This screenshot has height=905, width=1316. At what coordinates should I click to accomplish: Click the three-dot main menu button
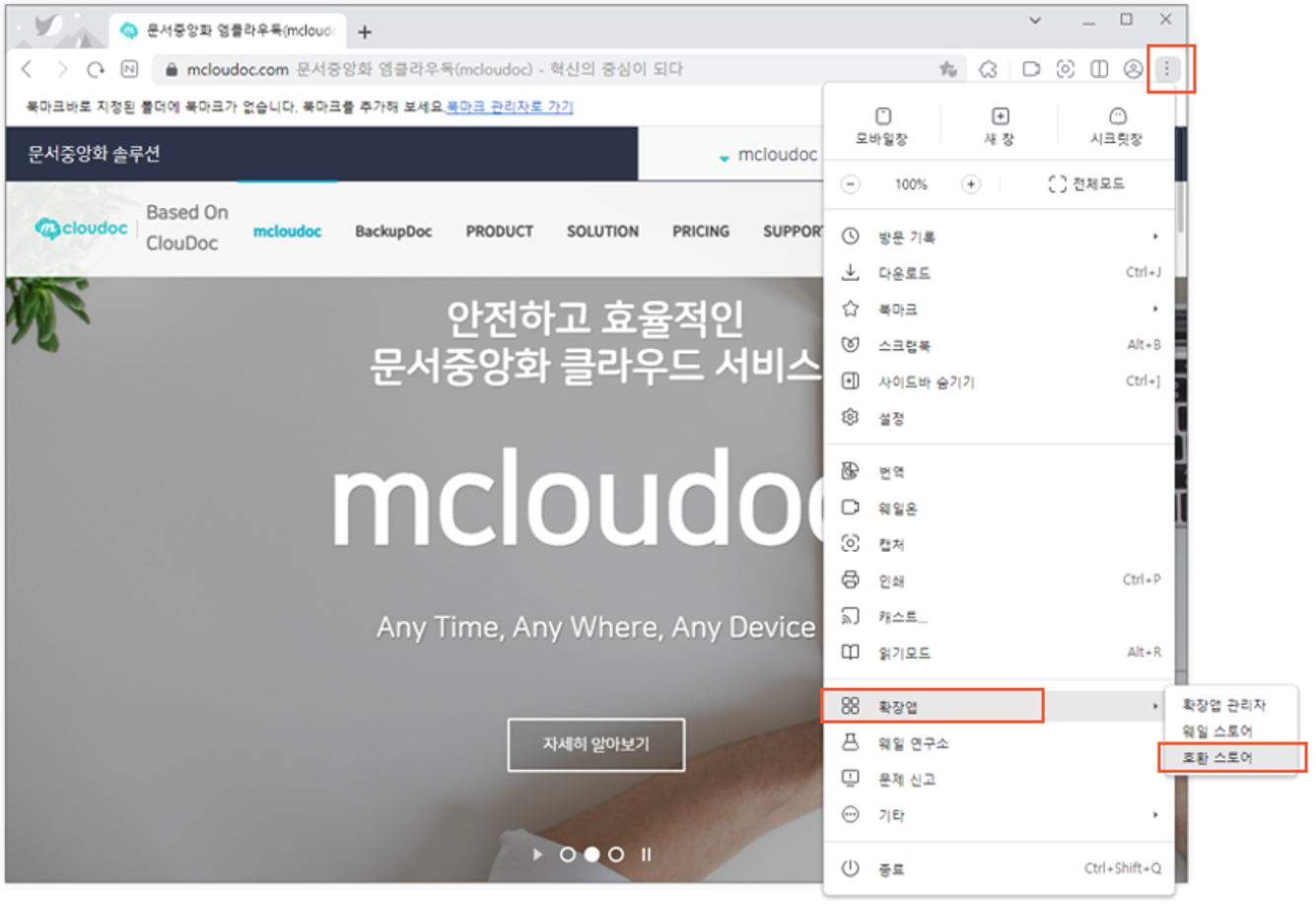pyautogui.click(x=1167, y=69)
